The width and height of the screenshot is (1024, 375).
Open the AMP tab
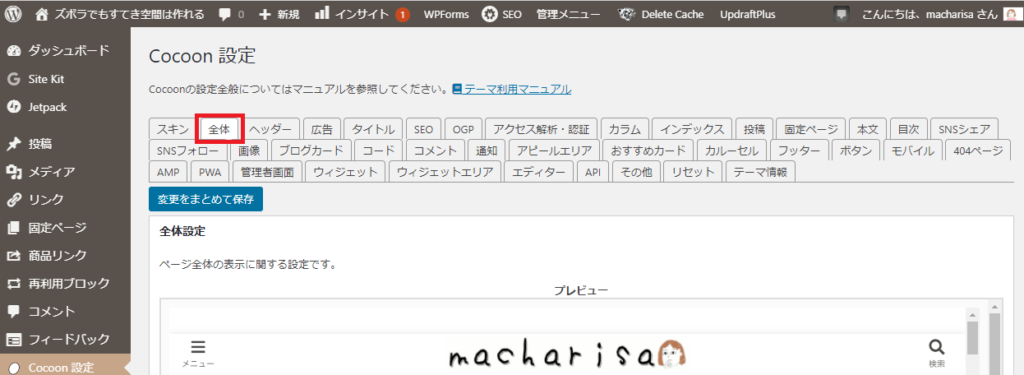click(168, 172)
